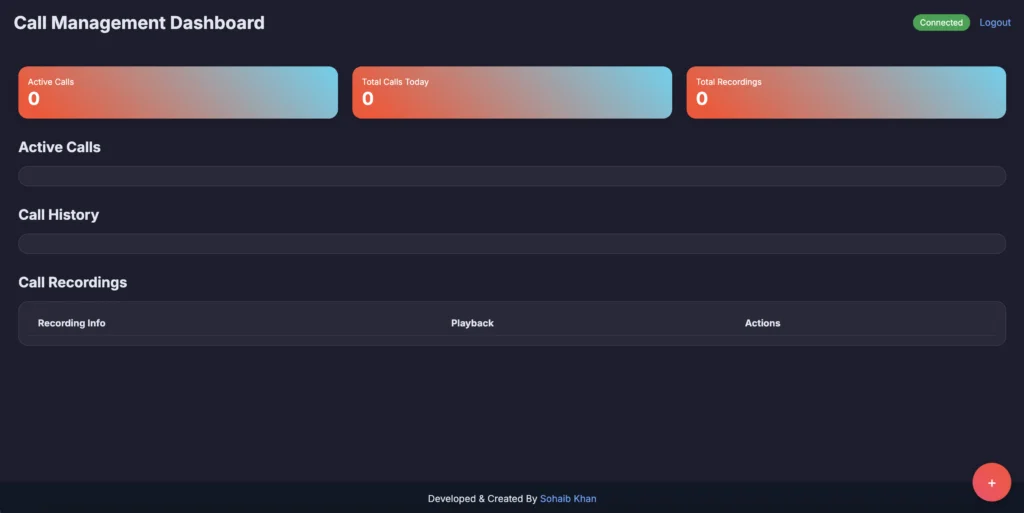Click the zero count in Active Calls card
The height and width of the screenshot is (513, 1024).
(x=34, y=98)
